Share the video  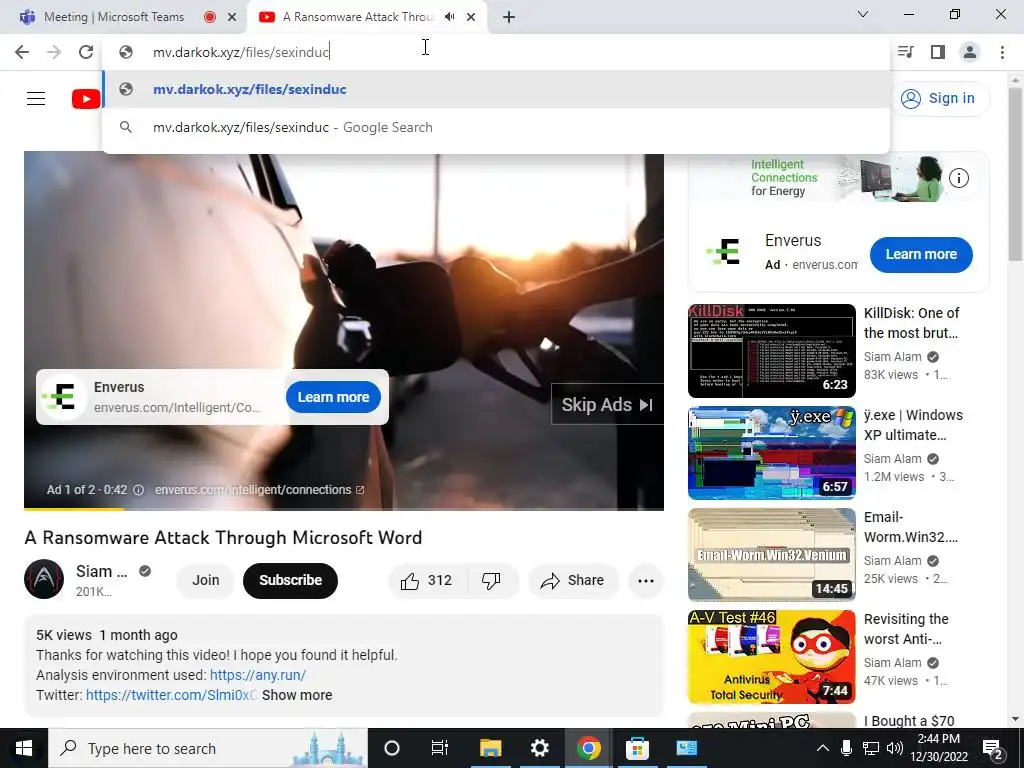(x=573, y=581)
